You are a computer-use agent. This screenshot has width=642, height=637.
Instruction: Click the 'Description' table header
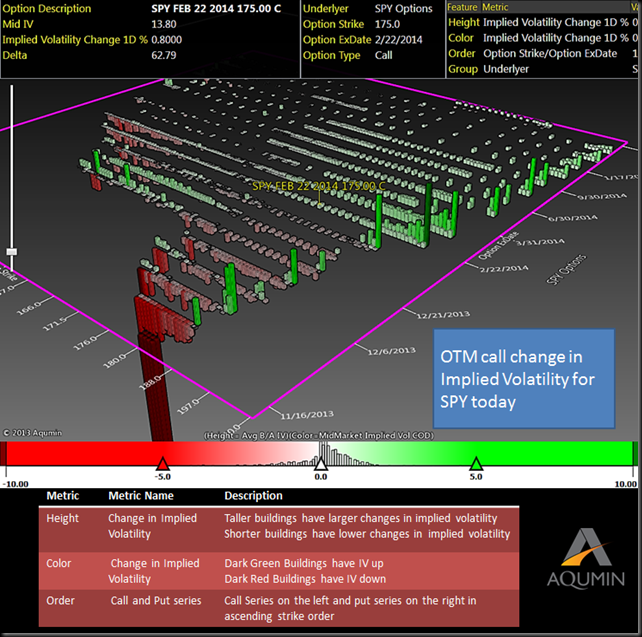253,496
